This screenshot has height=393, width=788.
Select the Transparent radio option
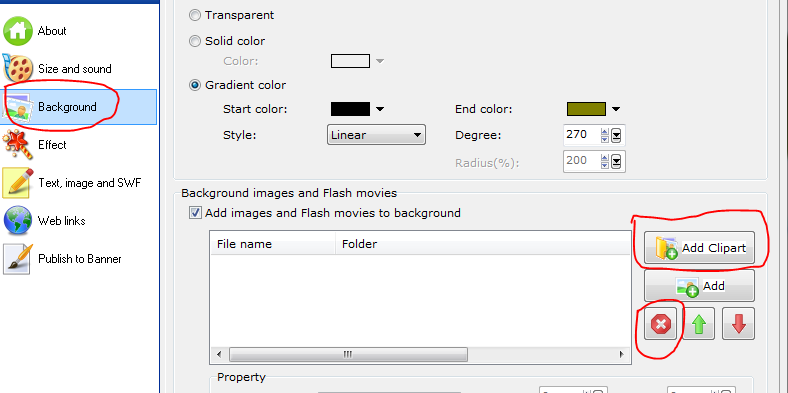click(x=194, y=15)
